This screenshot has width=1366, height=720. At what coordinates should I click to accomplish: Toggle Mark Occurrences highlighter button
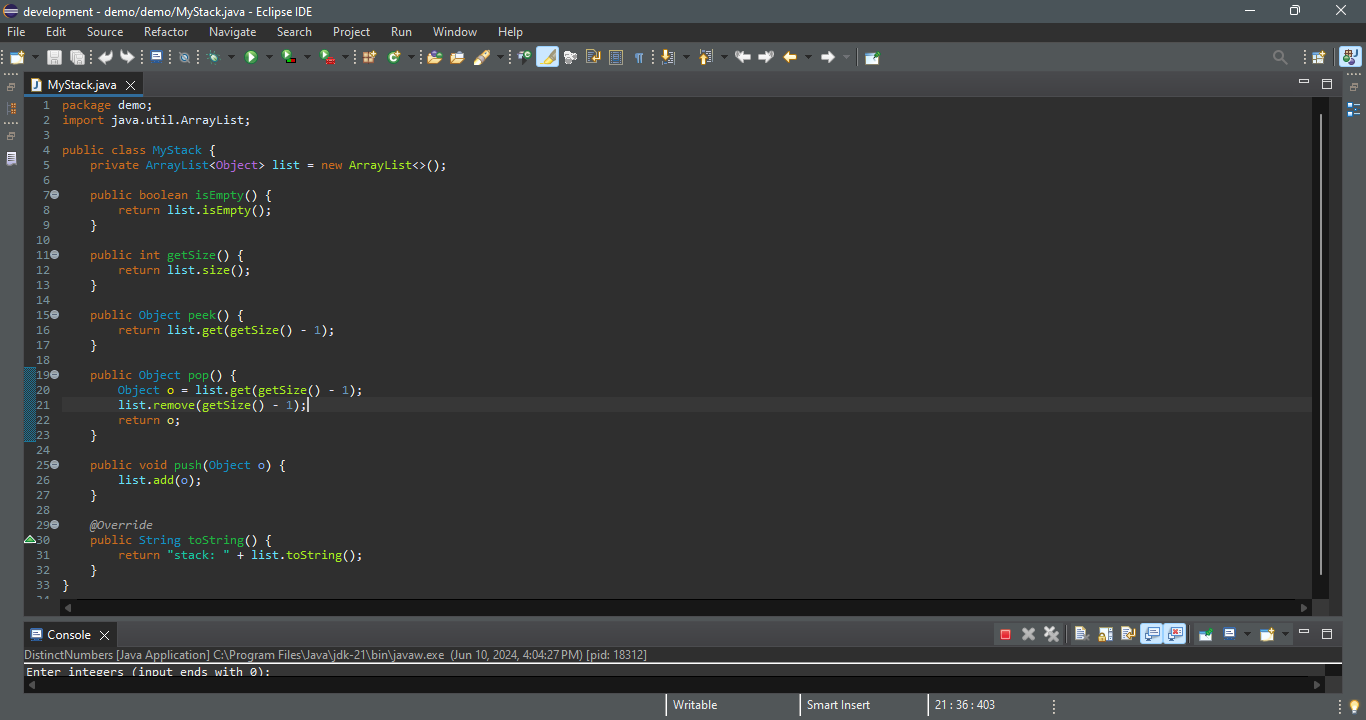[x=547, y=57]
